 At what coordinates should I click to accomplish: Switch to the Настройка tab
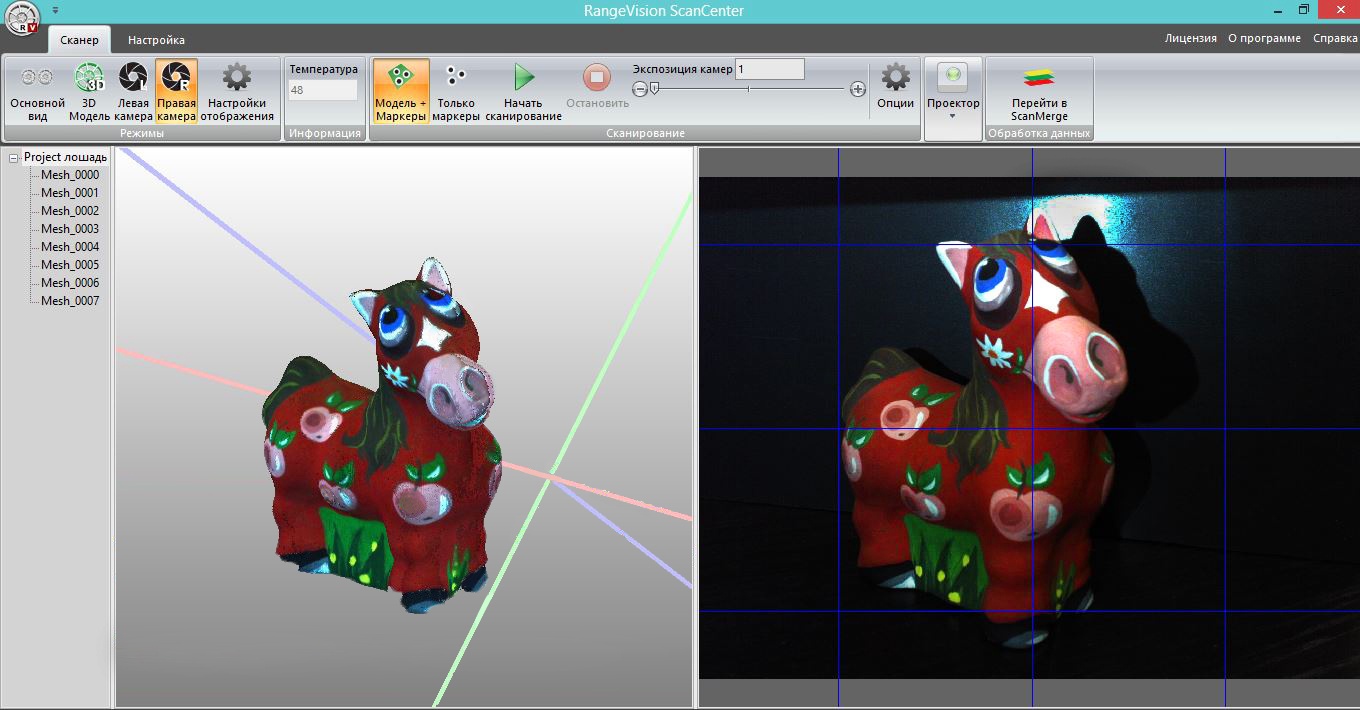point(156,40)
